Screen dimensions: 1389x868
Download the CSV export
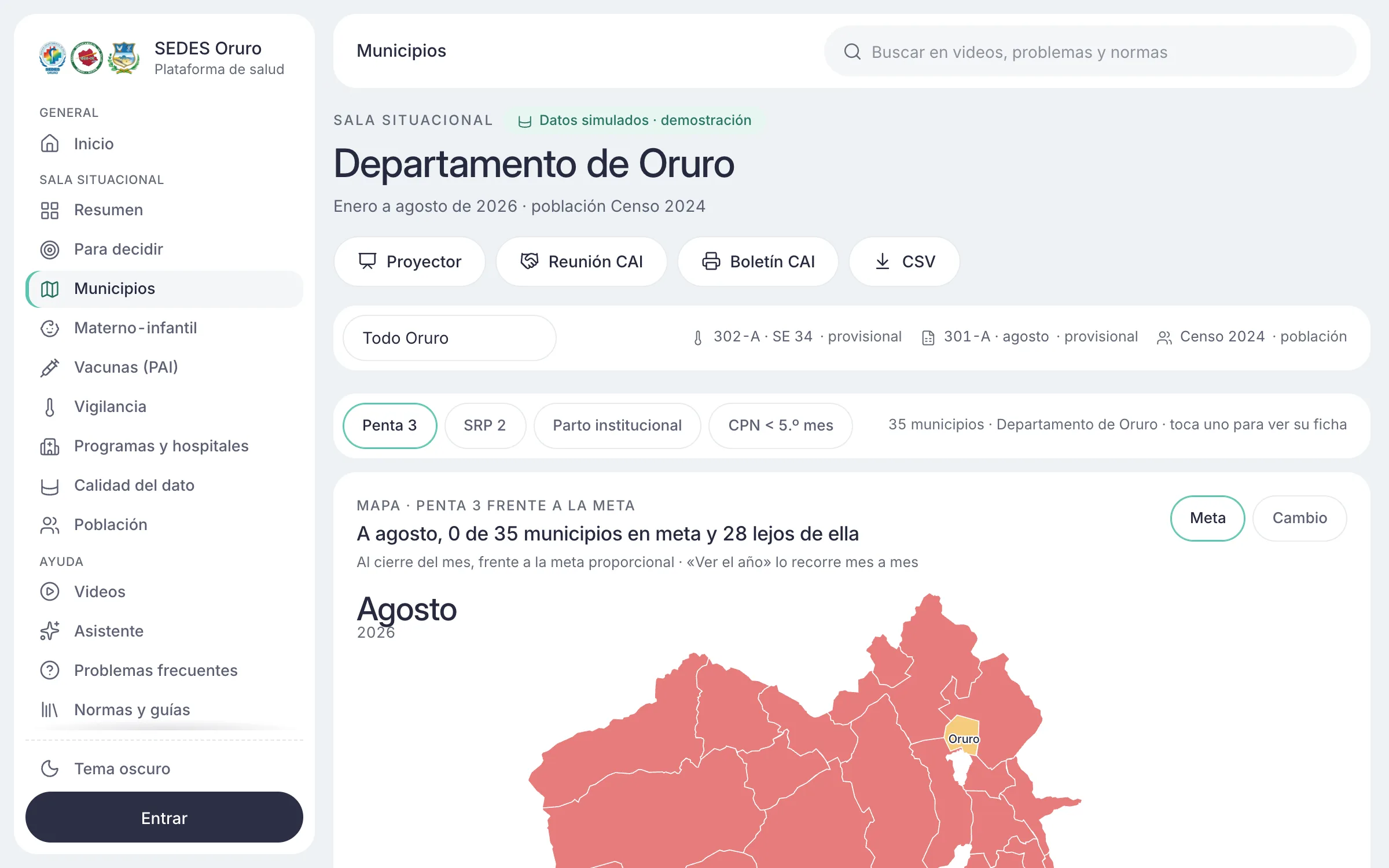(x=904, y=262)
